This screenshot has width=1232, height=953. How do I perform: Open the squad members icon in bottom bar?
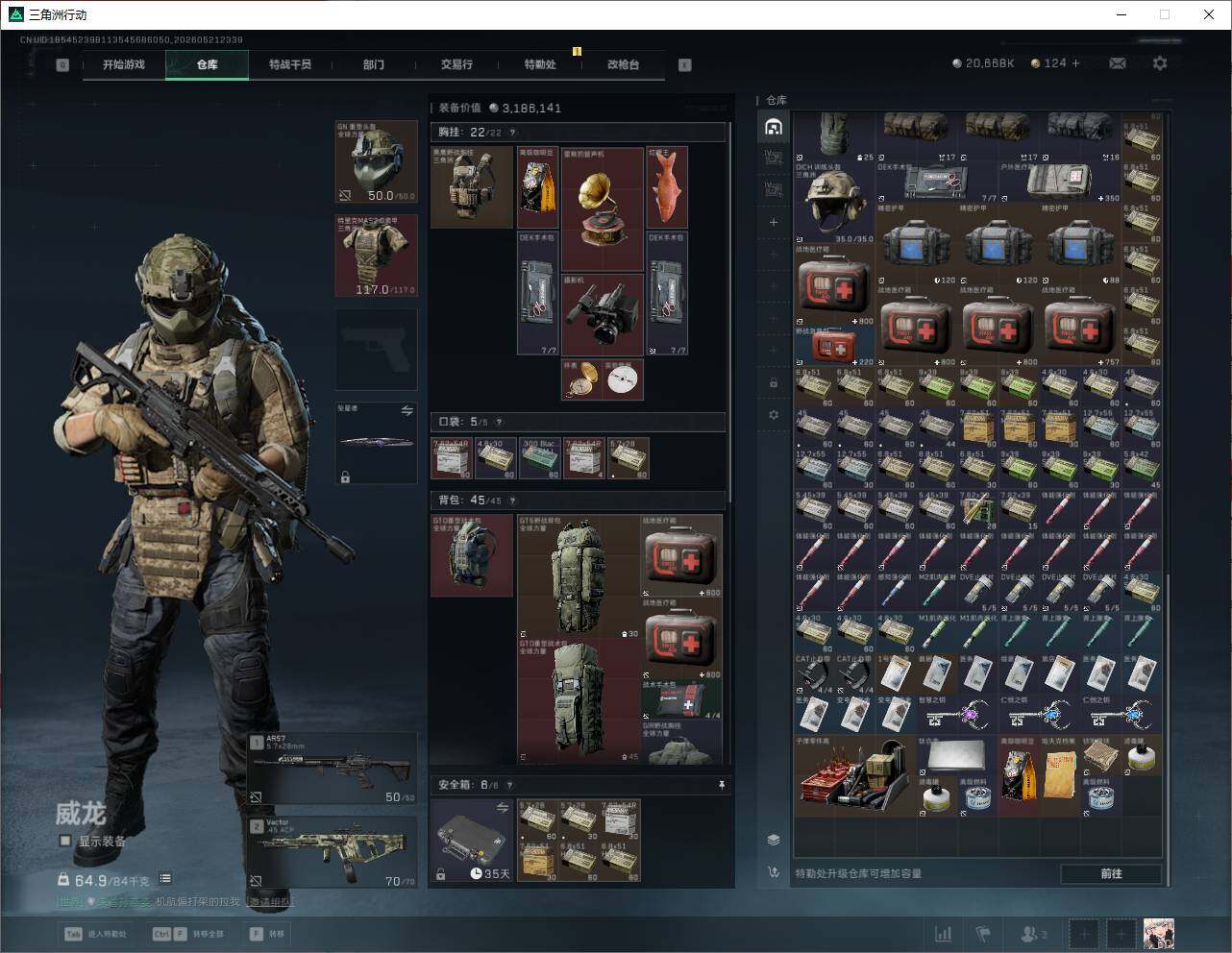1034,934
